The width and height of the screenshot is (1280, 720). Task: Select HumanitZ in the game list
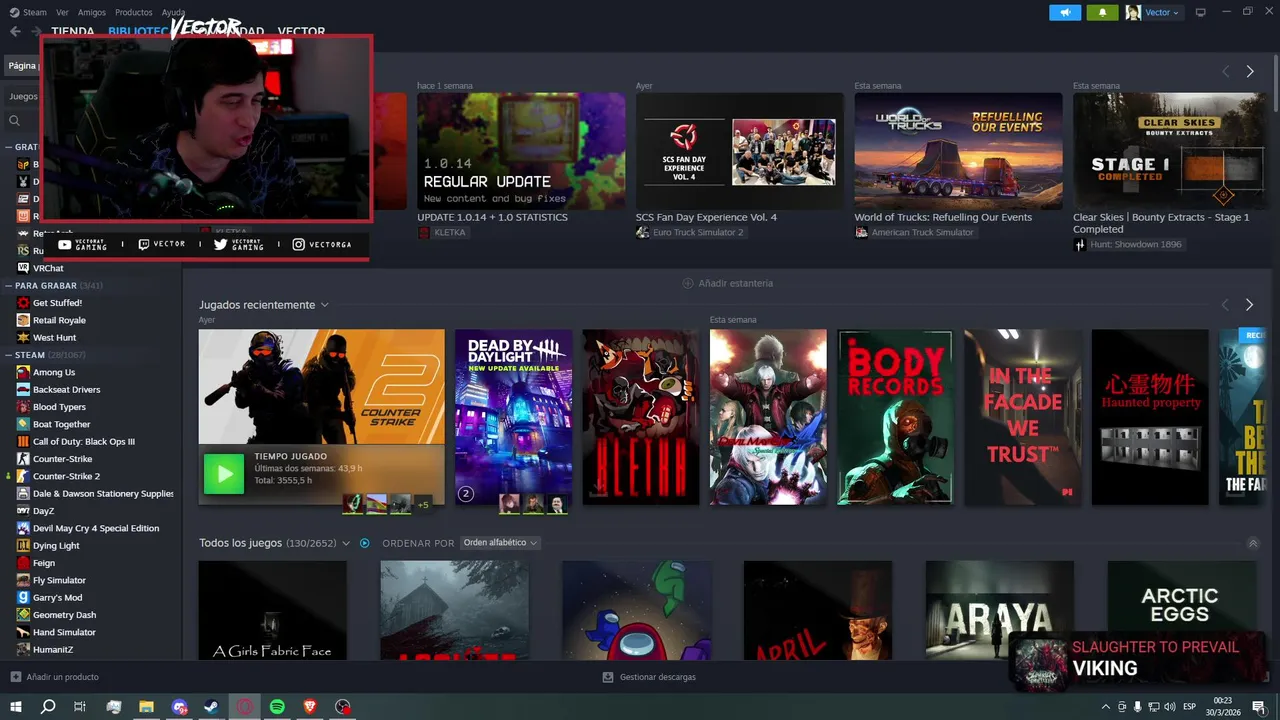tap(54, 649)
